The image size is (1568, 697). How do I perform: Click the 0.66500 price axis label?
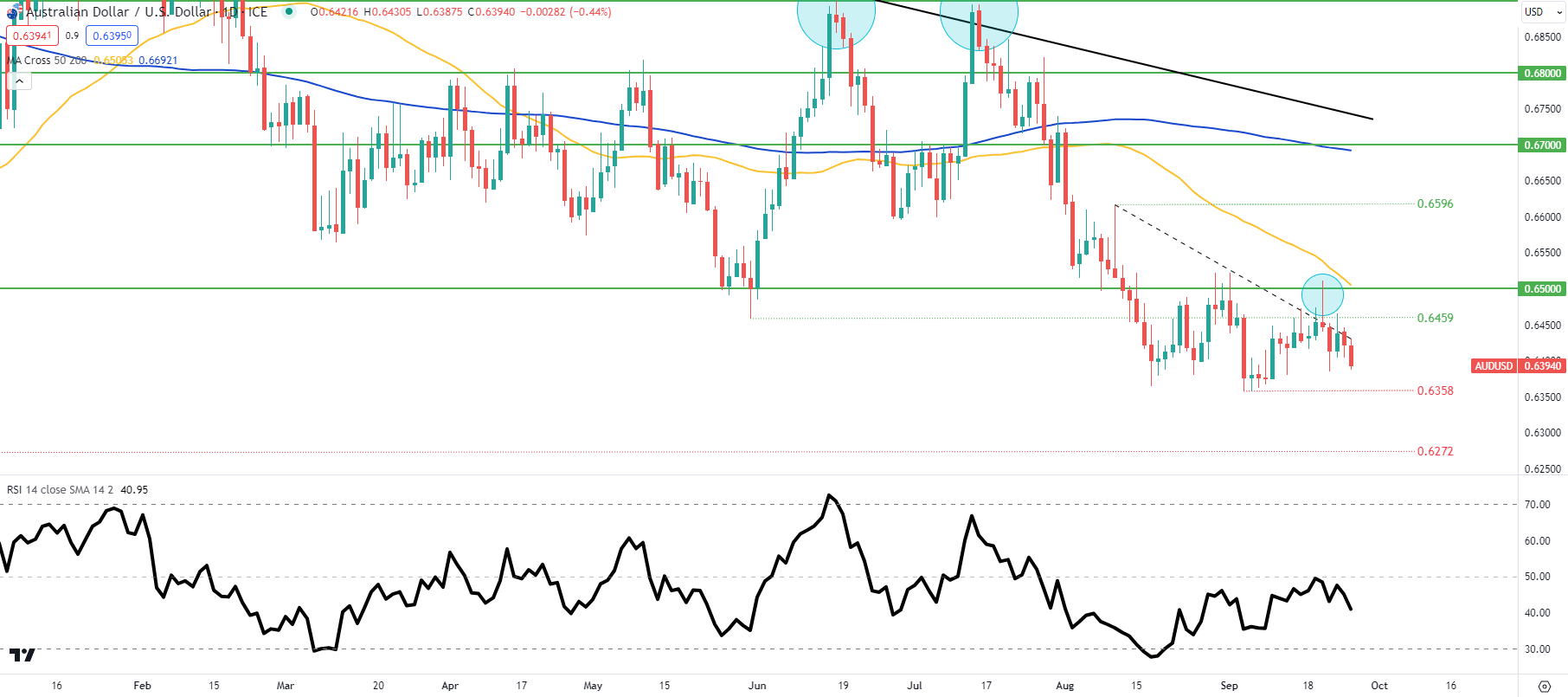click(x=1543, y=181)
